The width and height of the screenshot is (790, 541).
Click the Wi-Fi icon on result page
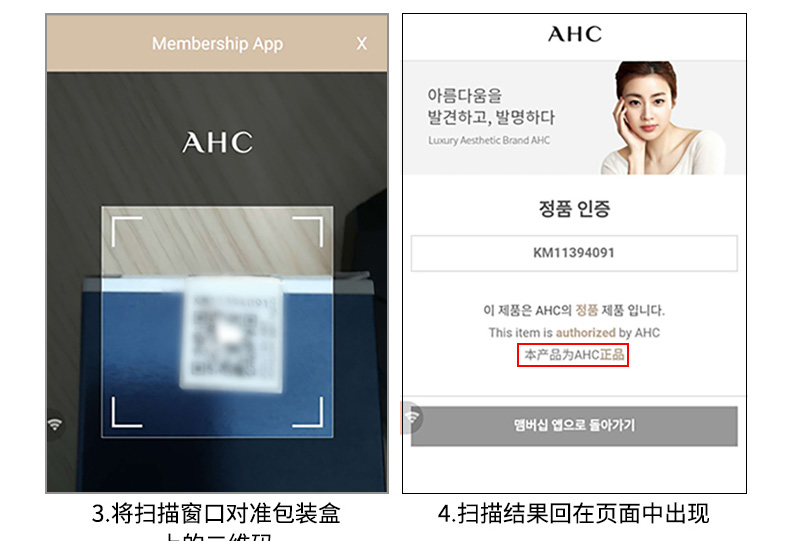(413, 417)
